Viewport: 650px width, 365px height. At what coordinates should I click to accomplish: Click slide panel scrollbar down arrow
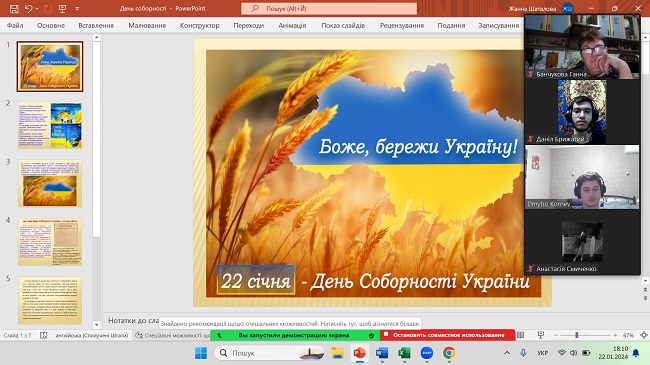pos(97,325)
